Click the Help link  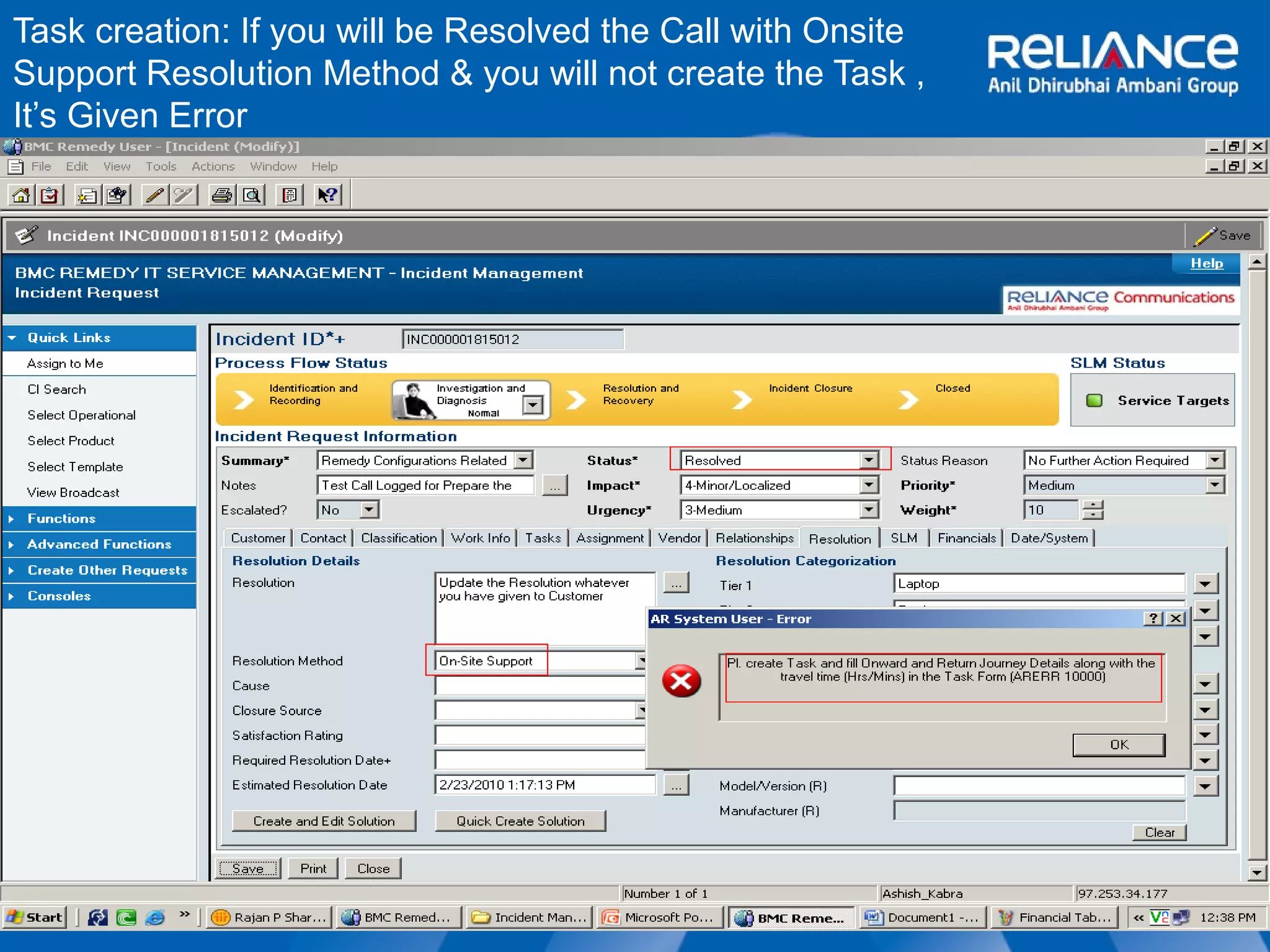click(x=1207, y=263)
